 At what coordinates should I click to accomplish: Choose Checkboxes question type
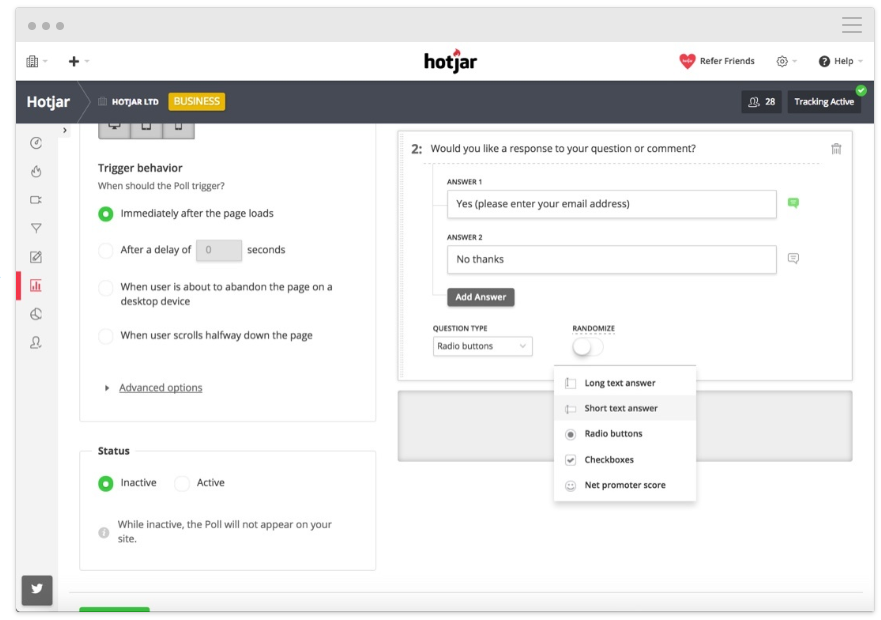[x=625, y=459]
